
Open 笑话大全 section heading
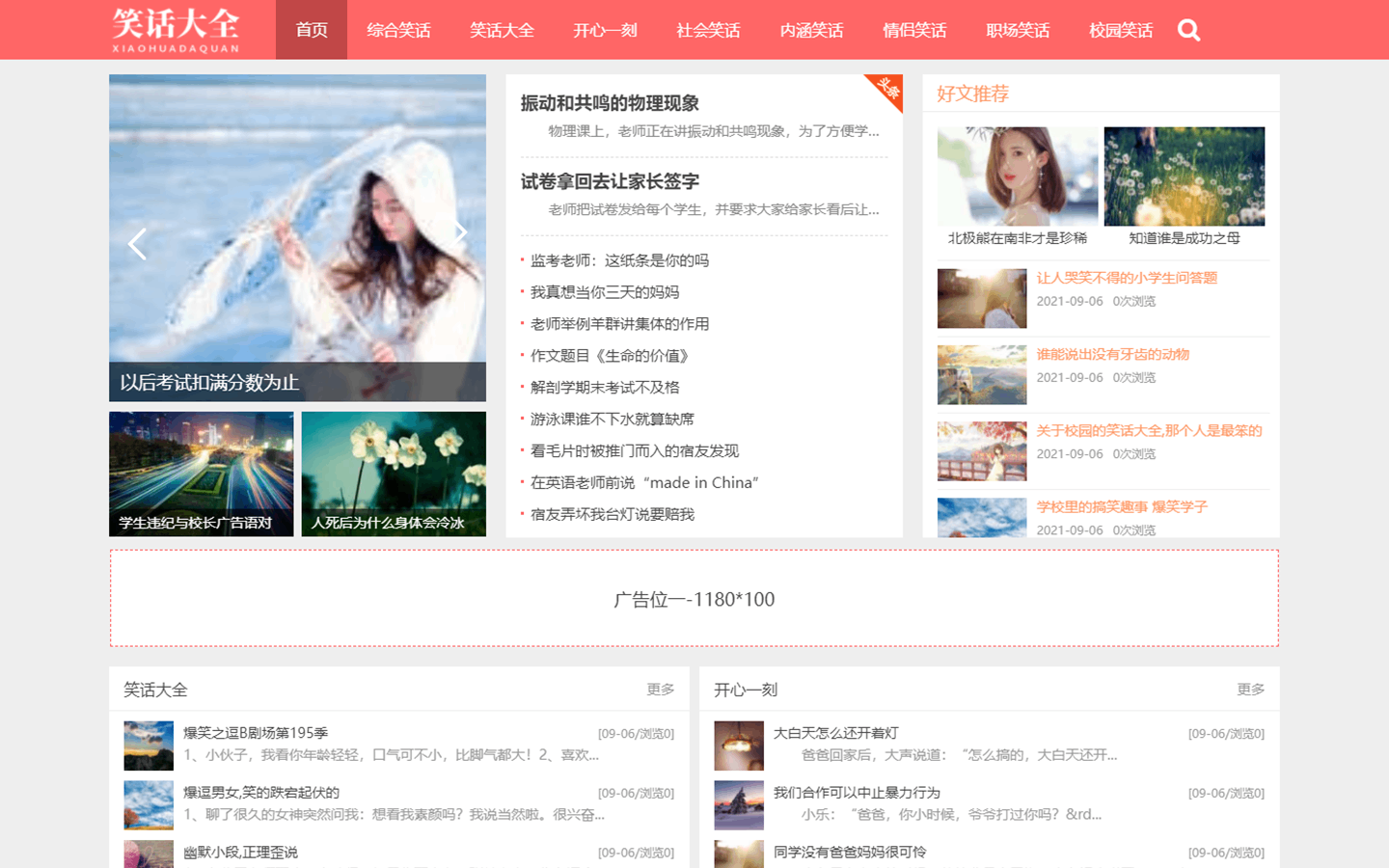point(155,690)
